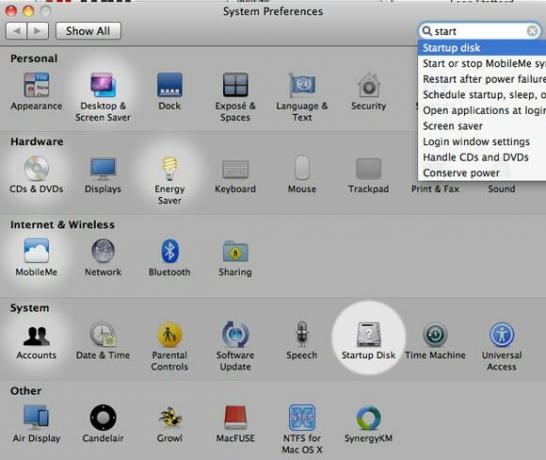The image size is (546, 460).
Task: Click the Show All button
Action: (88, 31)
